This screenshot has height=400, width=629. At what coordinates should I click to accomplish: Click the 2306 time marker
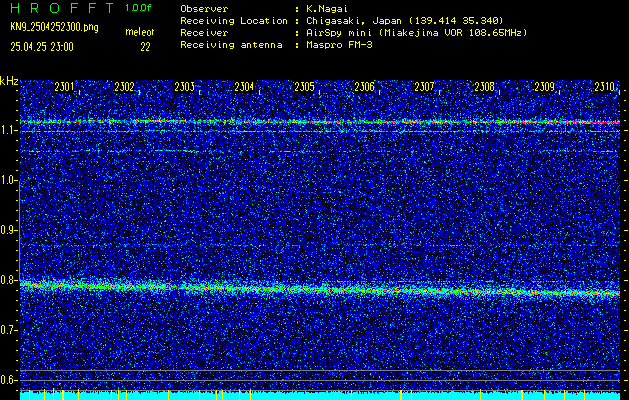point(364,87)
